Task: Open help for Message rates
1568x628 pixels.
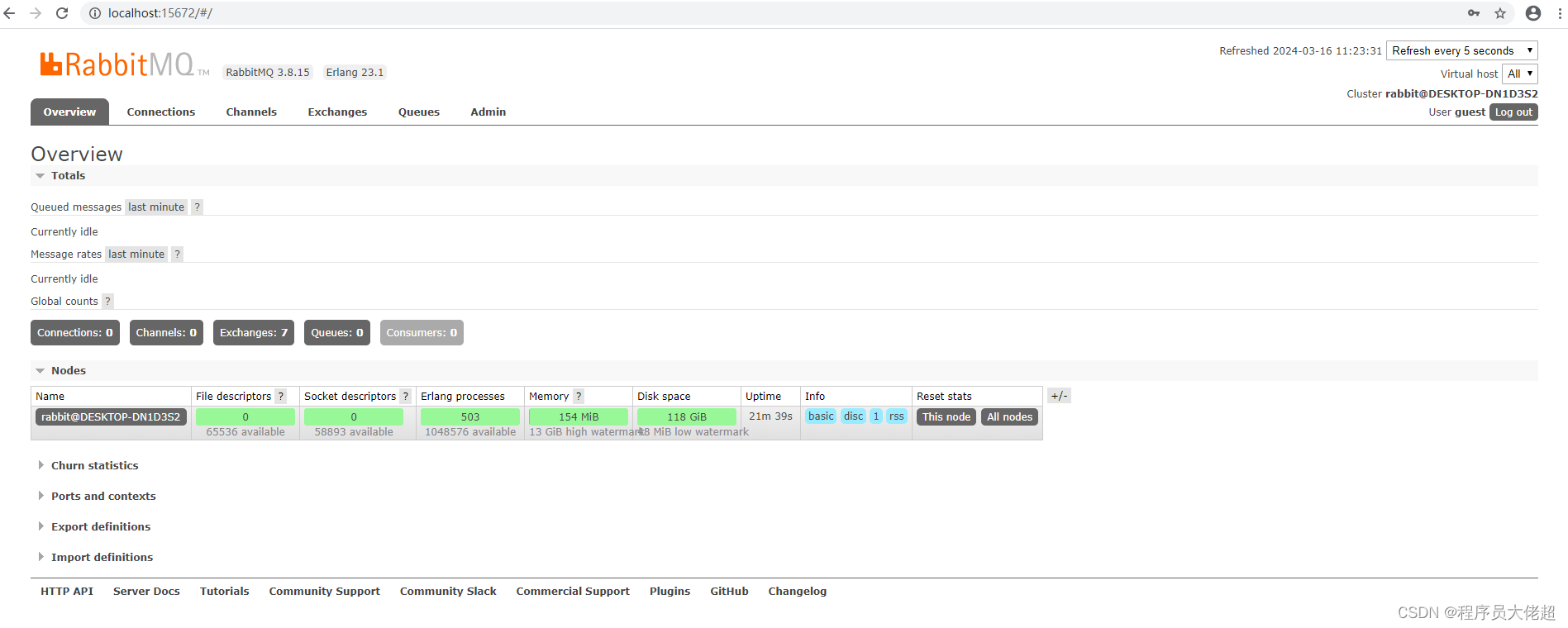Action: click(x=177, y=255)
